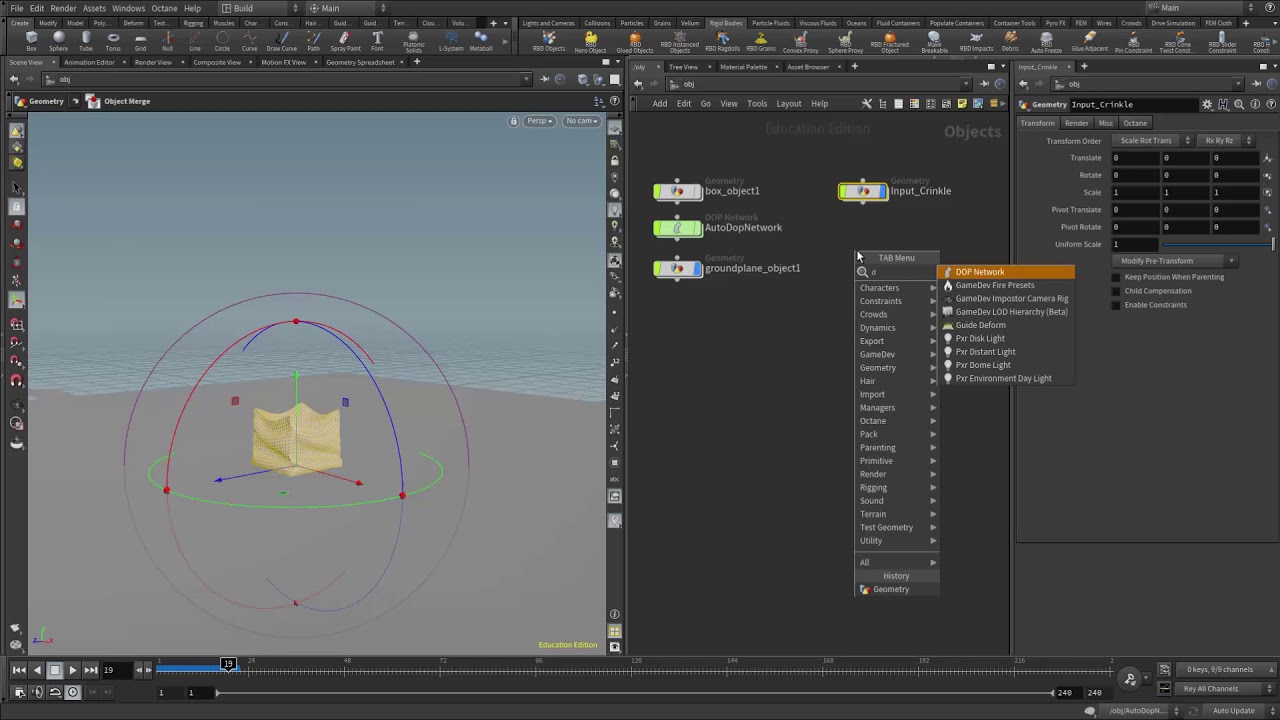Click the RBD Hero Object shelf tool
The image size is (1280, 720).
[x=590, y=42]
